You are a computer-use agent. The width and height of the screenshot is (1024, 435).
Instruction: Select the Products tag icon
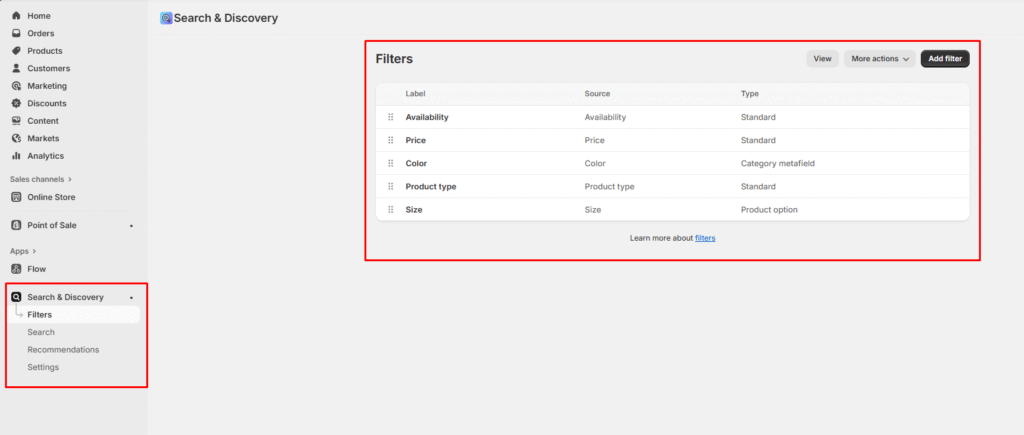tap(16, 51)
